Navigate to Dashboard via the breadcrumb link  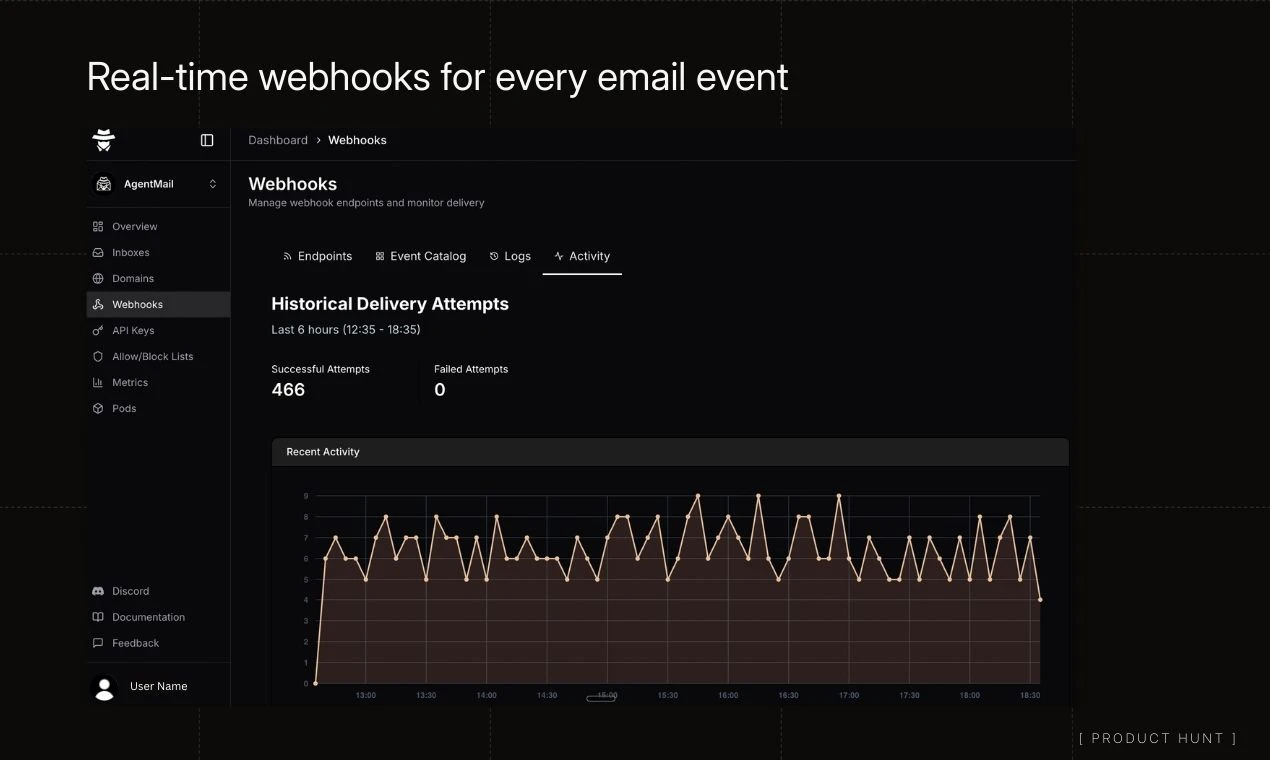[x=278, y=140]
